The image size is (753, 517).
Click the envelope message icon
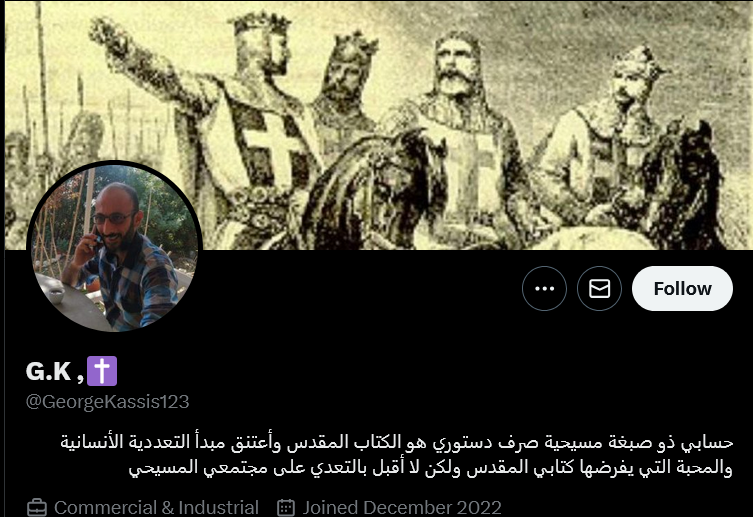click(599, 289)
